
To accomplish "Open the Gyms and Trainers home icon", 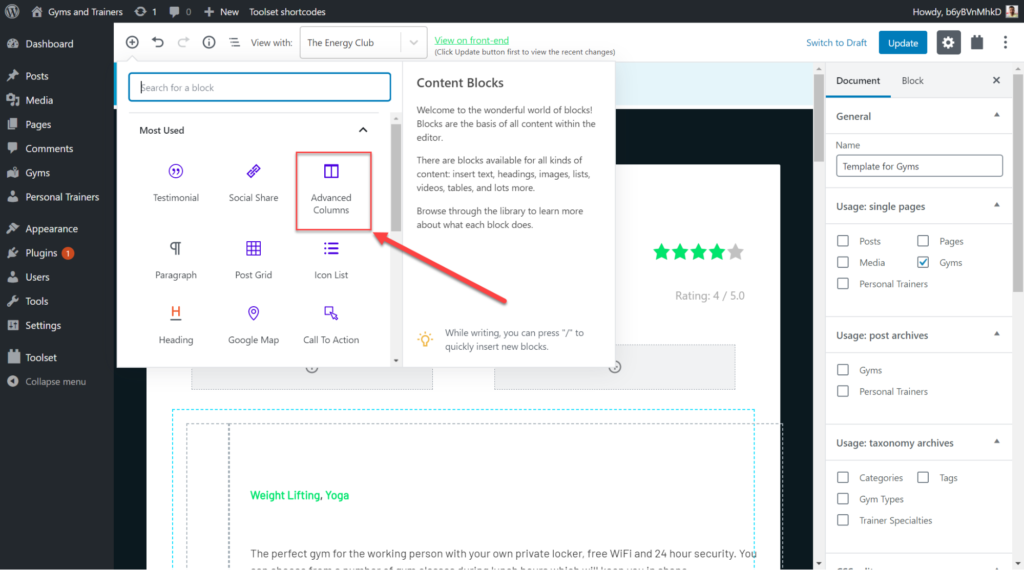I will tap(37, 12).
